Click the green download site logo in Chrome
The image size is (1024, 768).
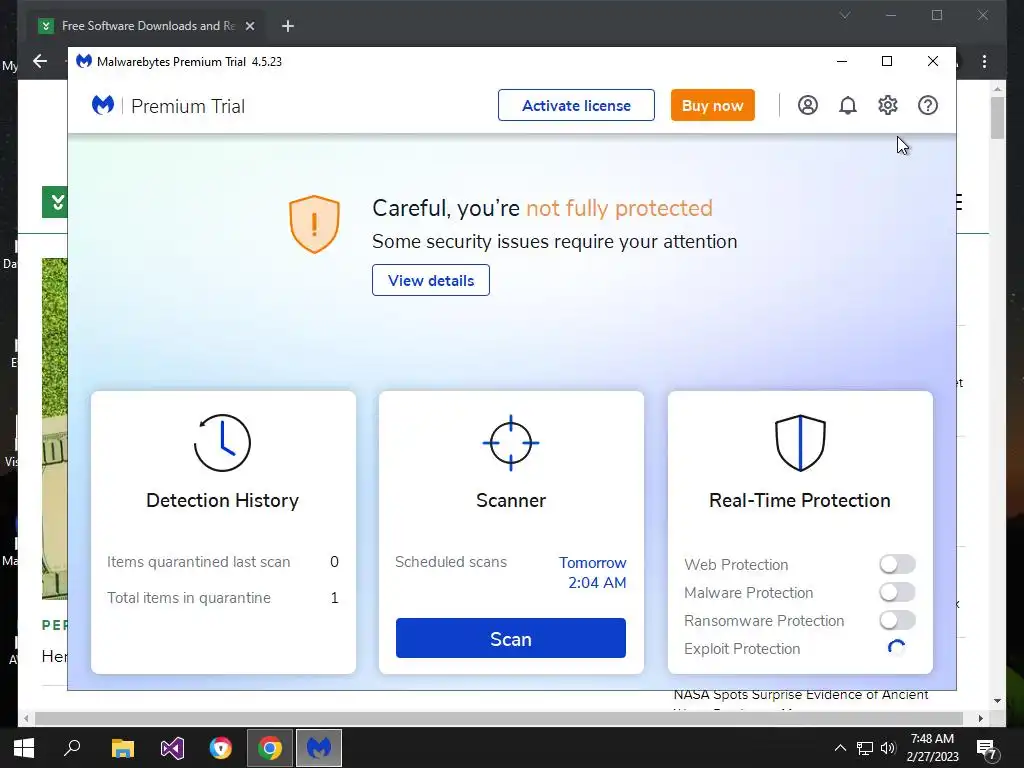[56, 202]
